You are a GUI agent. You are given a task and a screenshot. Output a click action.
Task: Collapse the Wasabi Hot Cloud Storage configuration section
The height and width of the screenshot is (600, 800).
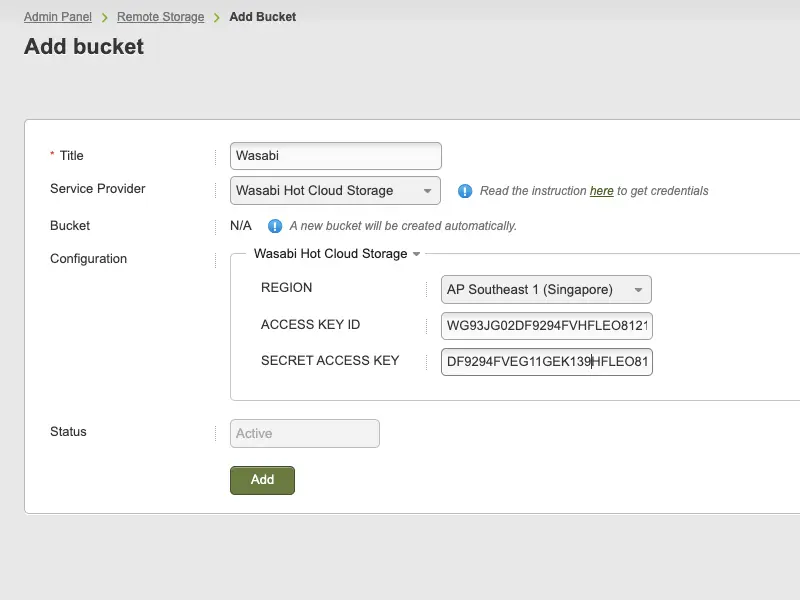pyautogui.click(x=337, y=254)
